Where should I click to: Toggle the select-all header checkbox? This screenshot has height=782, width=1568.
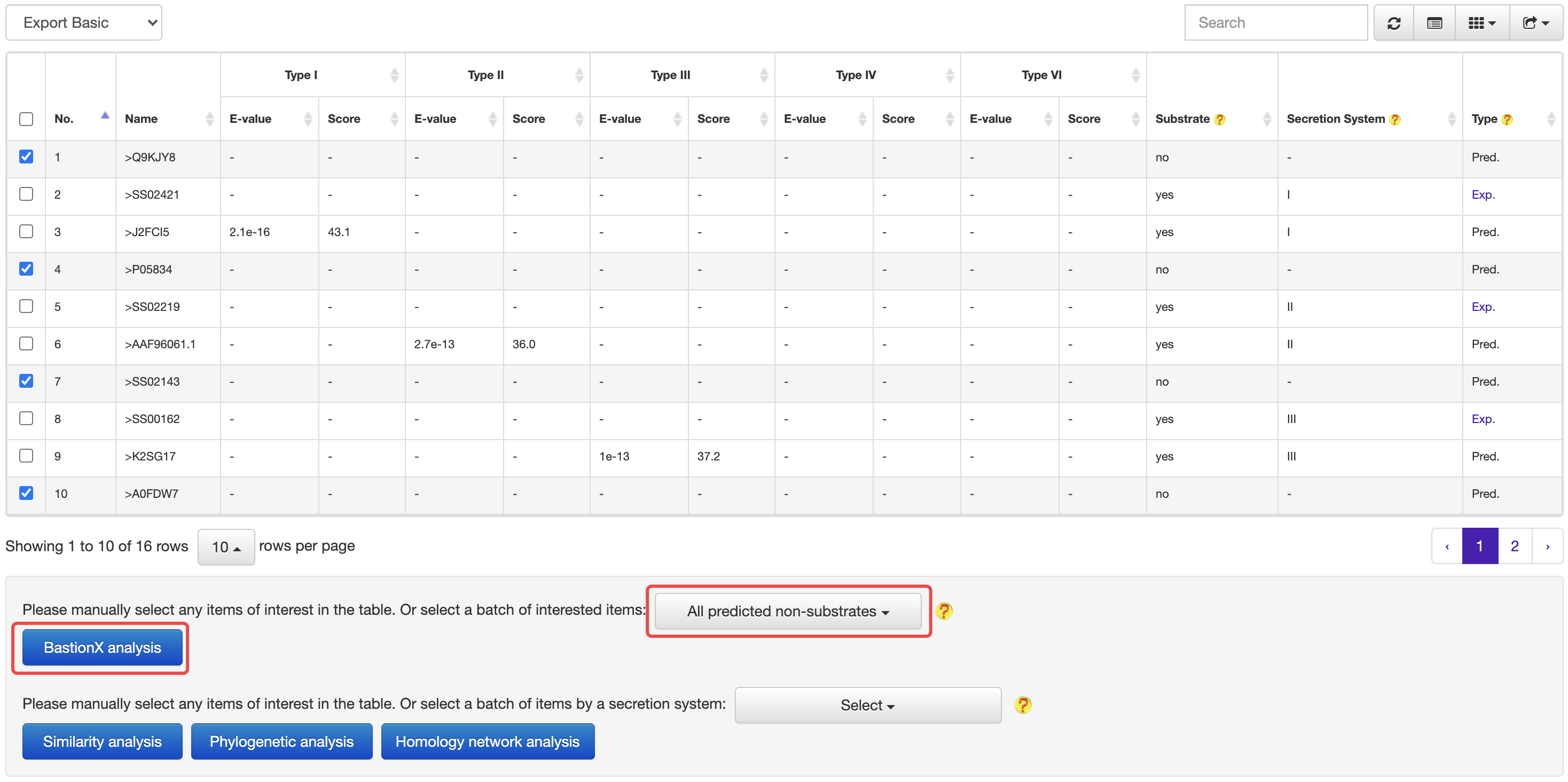click(26, 119)
